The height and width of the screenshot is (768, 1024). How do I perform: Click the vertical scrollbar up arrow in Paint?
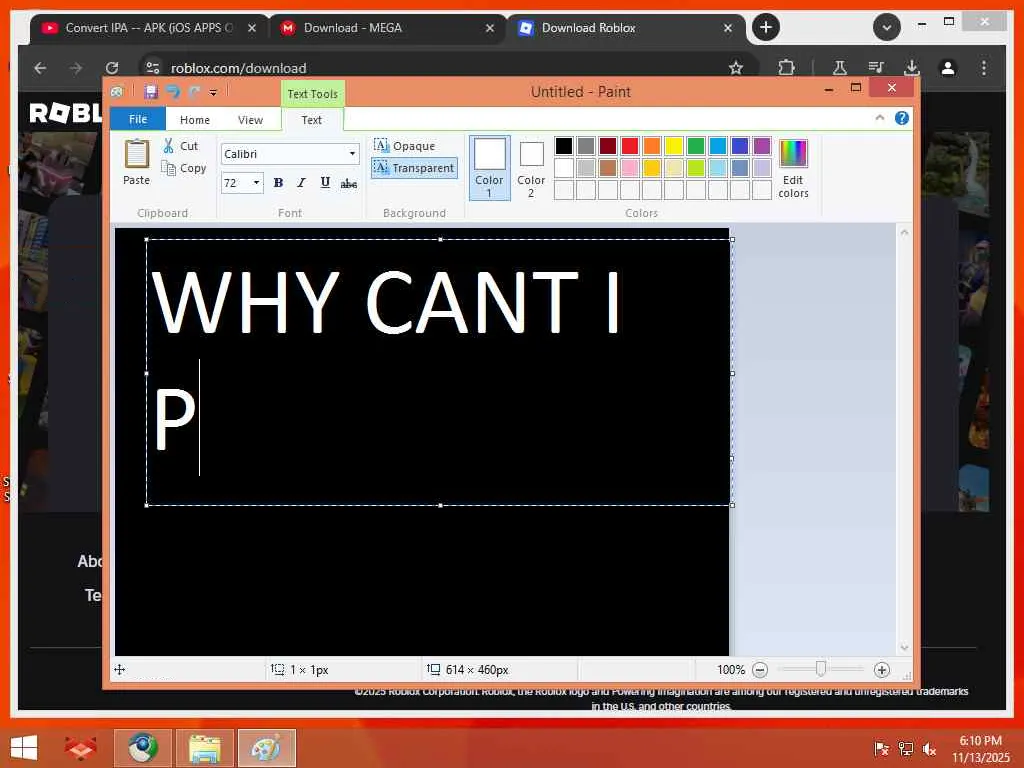click(x=904, y=232)
